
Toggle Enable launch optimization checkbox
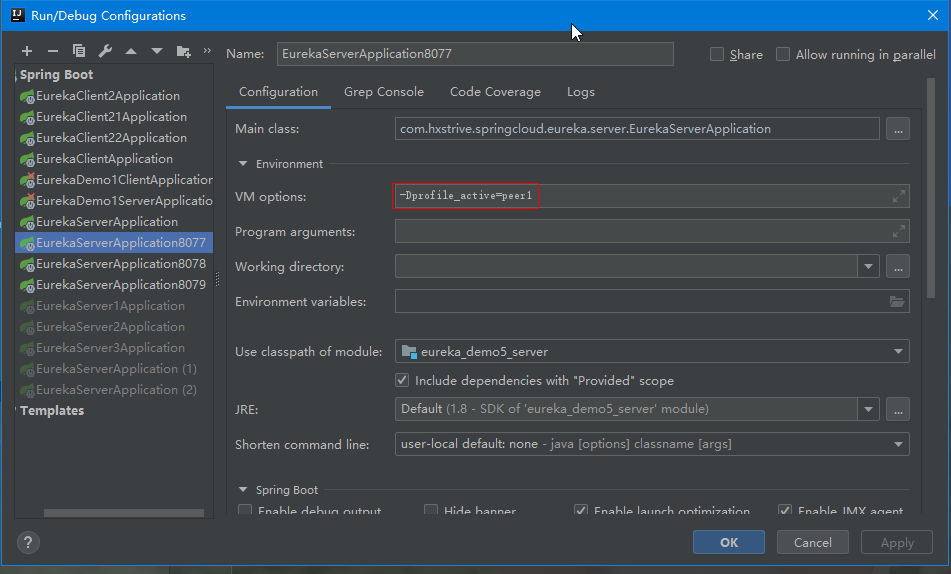pos(581,510)
